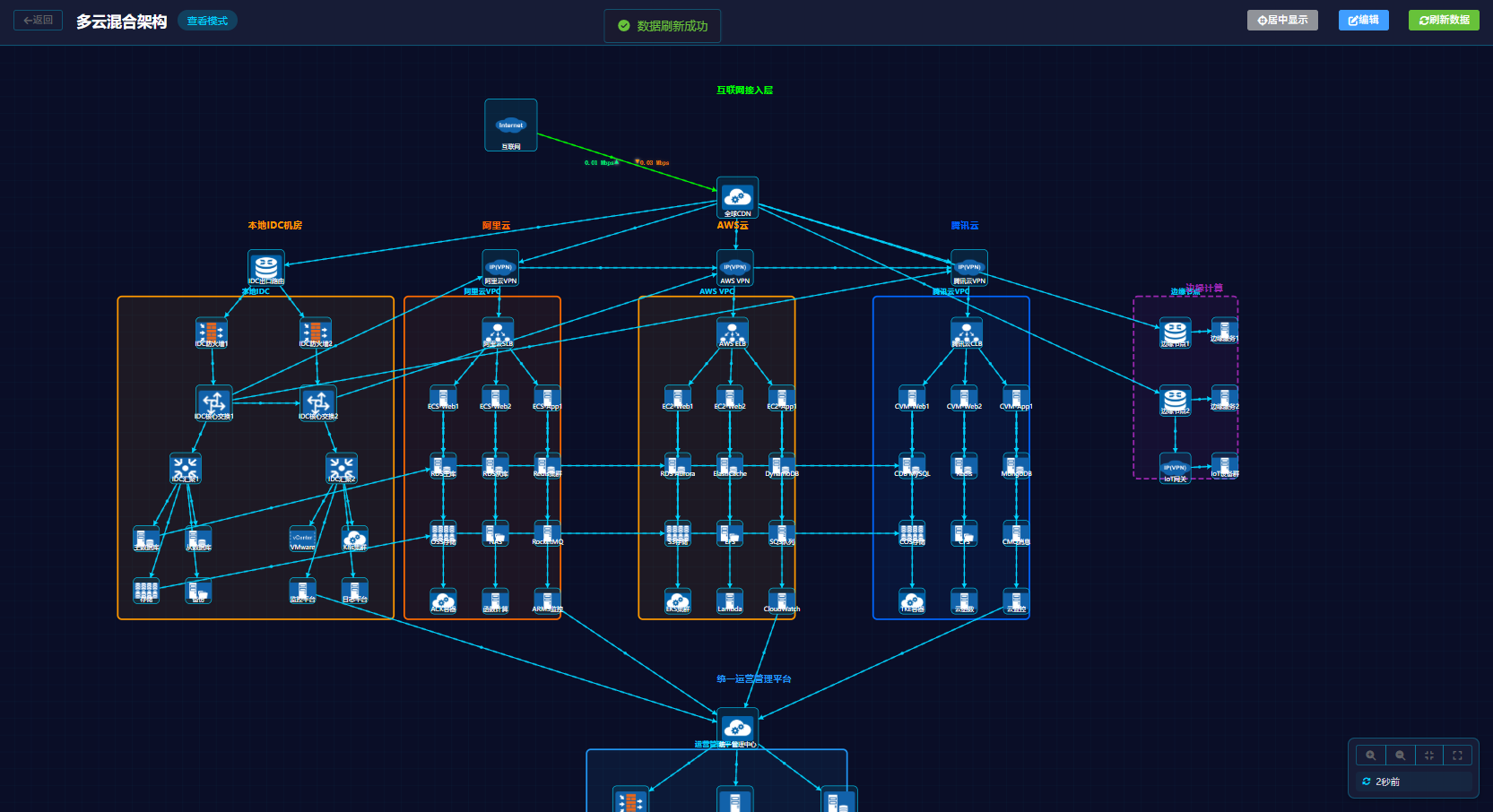Select the AWS VPN node

(x=735, y=268)
